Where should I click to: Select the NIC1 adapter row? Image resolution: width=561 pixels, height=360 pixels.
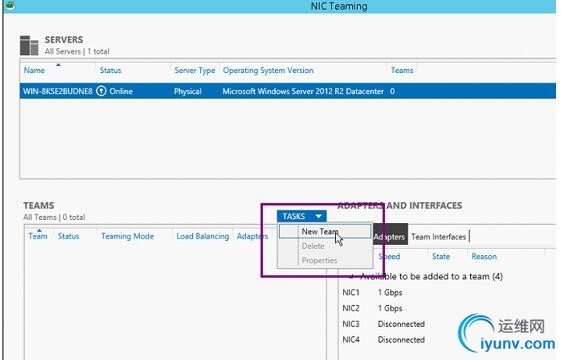tap(447, 292)
